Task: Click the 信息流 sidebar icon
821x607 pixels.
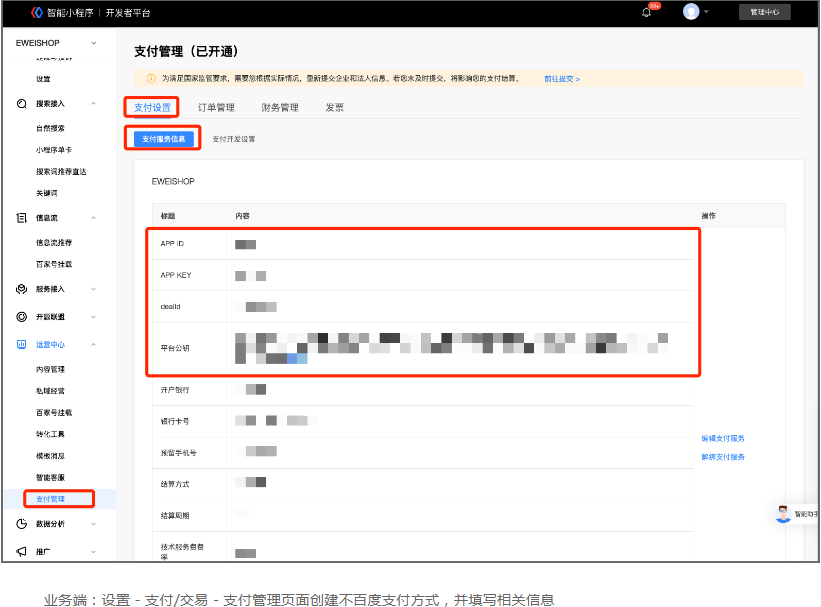Action: (x=22, y=217)
